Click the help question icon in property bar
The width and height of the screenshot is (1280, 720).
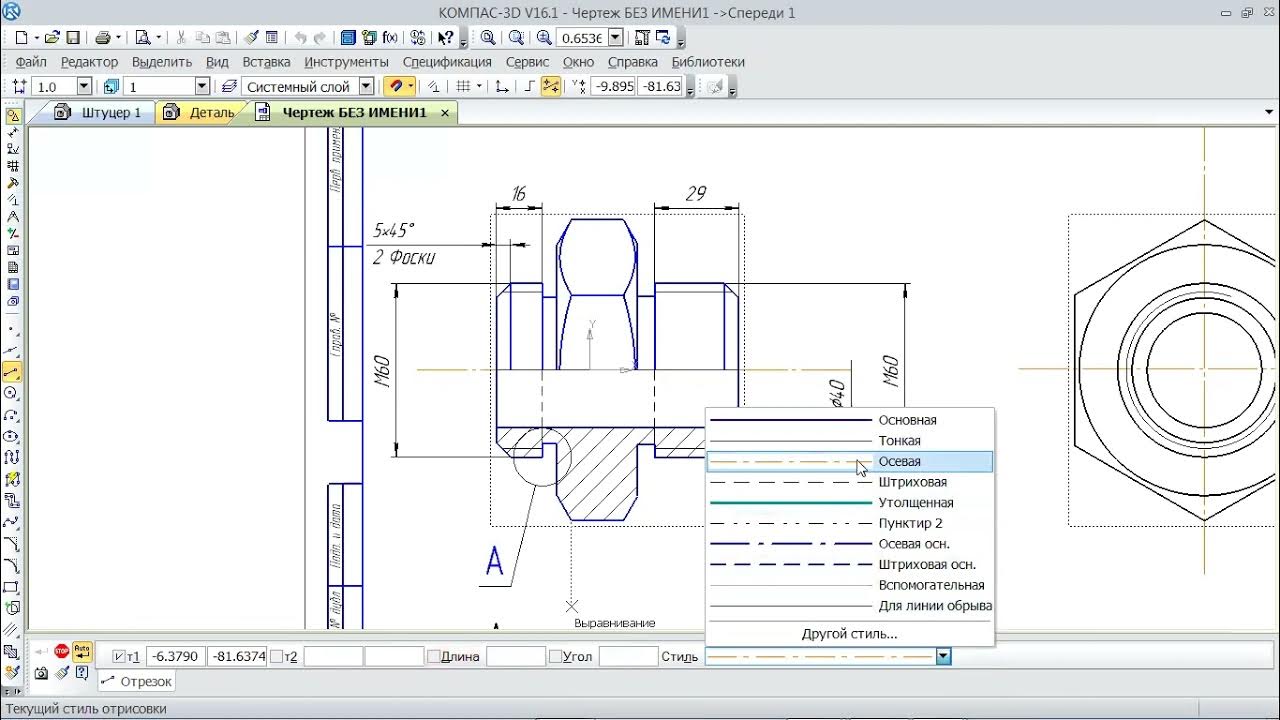tap(82, 673)
